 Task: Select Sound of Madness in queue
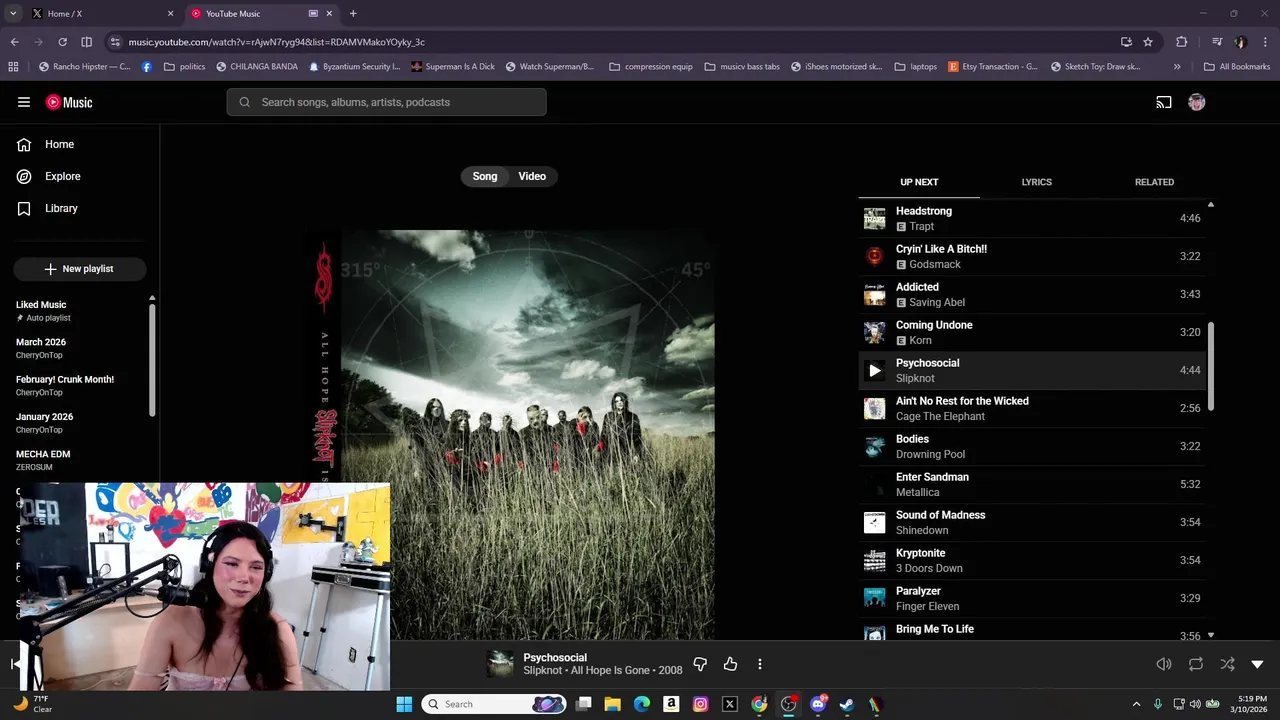[1032, 522]
